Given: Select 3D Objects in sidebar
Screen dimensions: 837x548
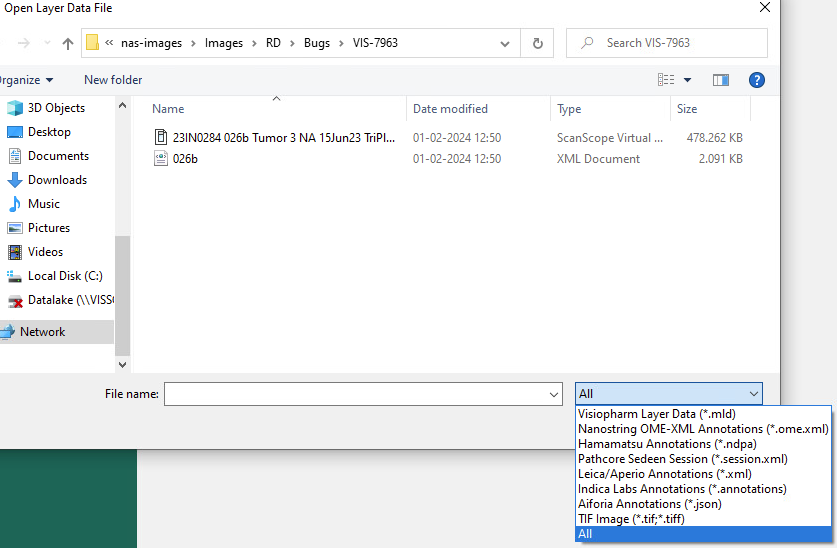Looking at the screenshot, I should pos(56,108).
